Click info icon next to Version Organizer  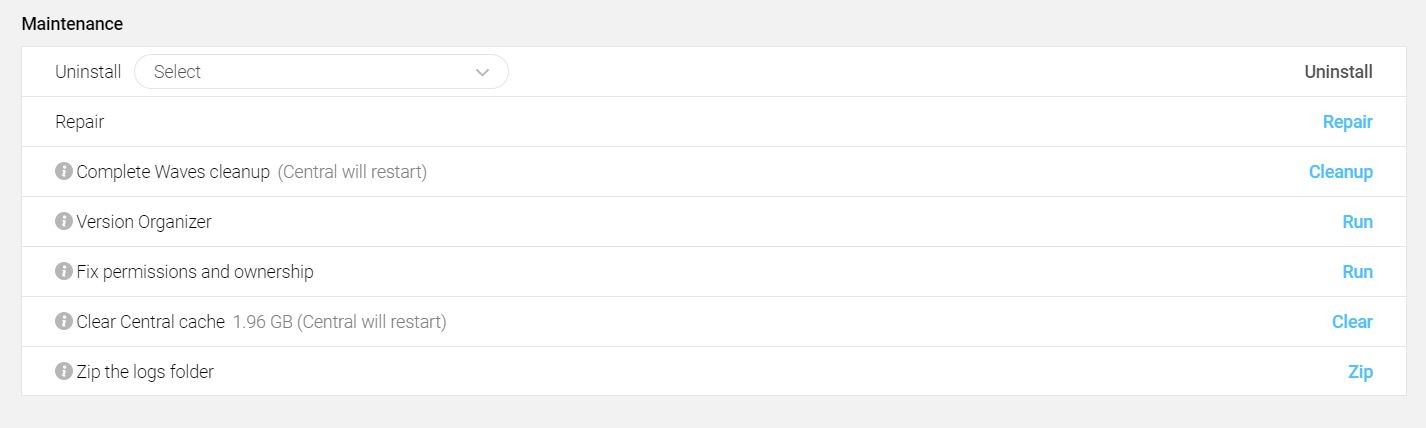pos(64,222)
